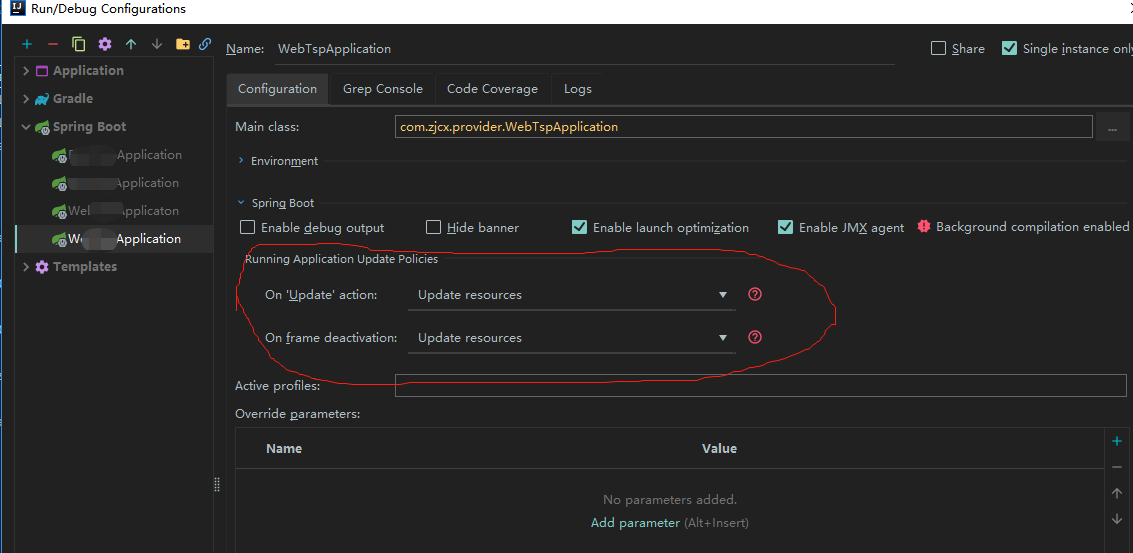Screen dimensions: 1133x553
Task: Click the Move into new folder icon
Action: pyautogui.click(x=182, y=44)
